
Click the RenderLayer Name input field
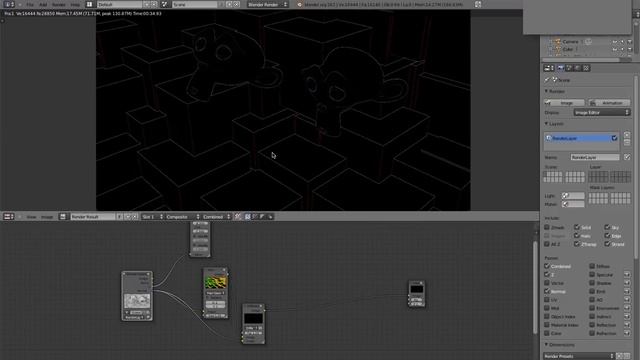click(595, 157)
